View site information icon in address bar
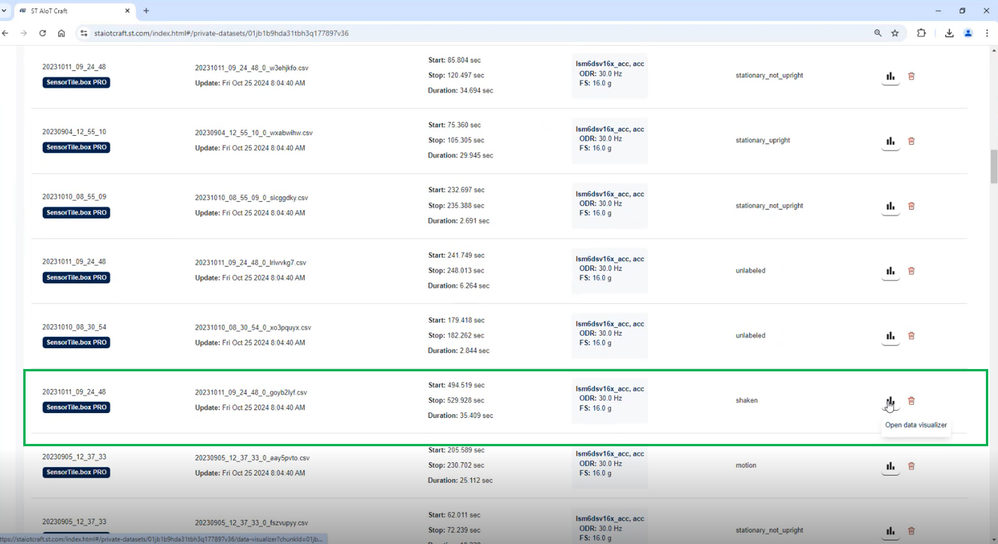This screenshot has height=544, width=998. point(83,33)
